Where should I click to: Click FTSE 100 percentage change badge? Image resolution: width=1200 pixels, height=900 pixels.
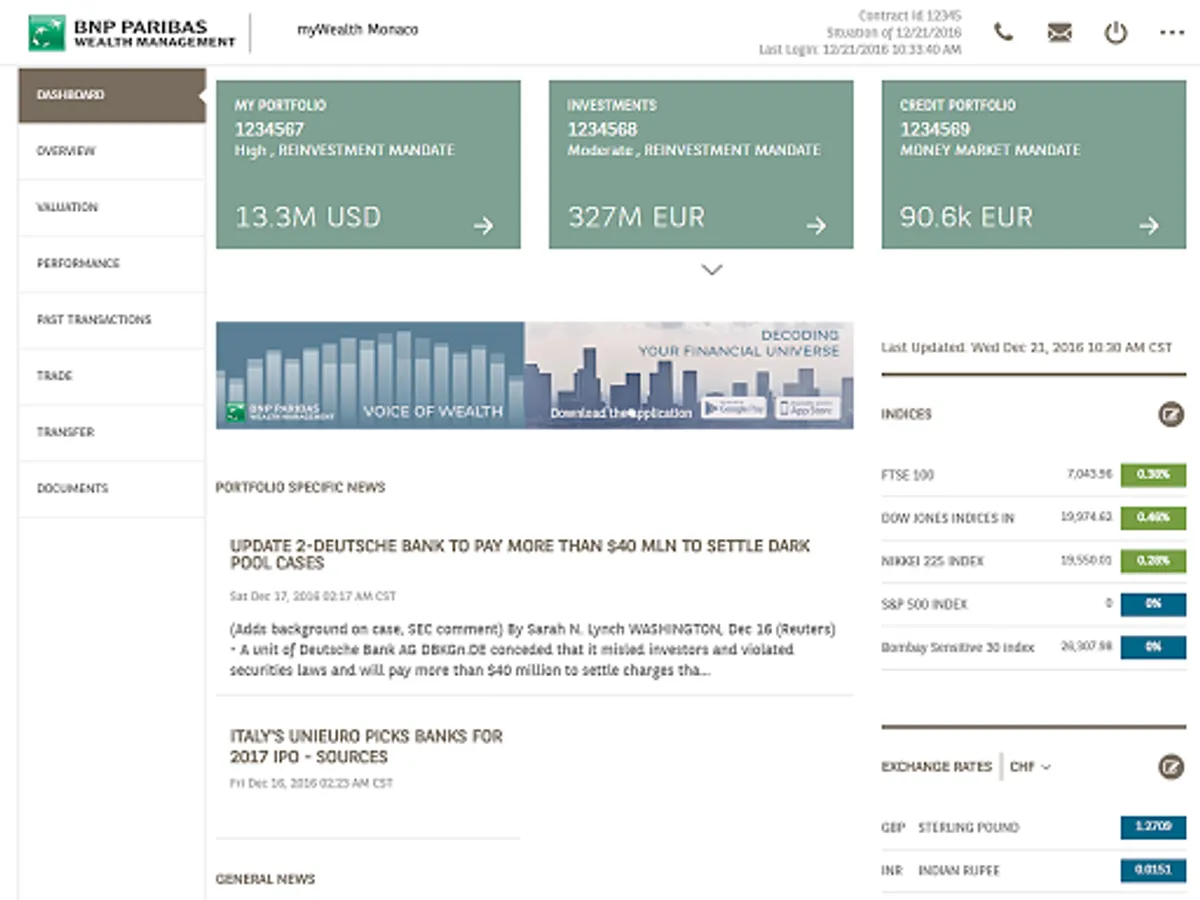point(1153,475)
